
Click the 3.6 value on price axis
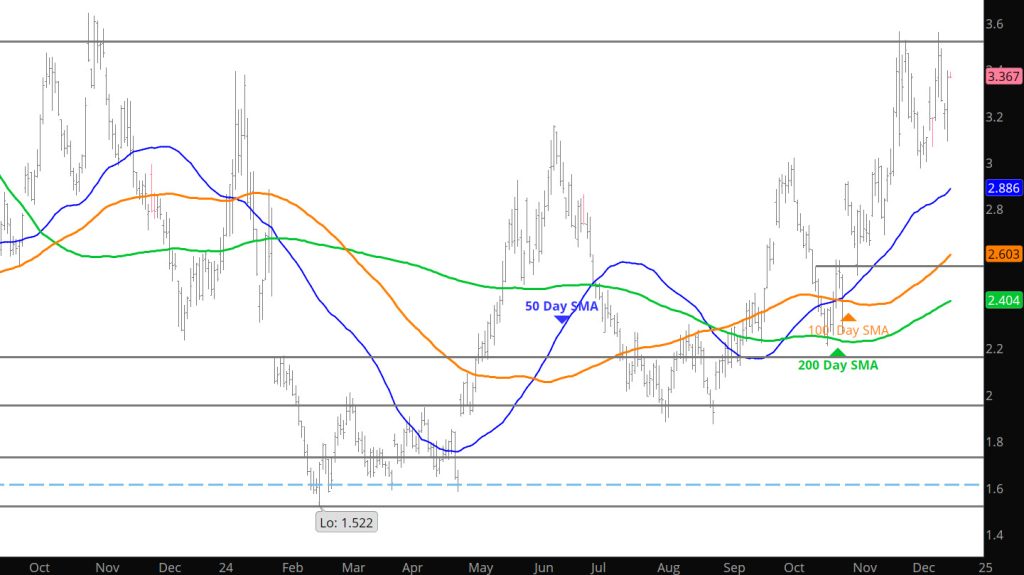point(995,24)
